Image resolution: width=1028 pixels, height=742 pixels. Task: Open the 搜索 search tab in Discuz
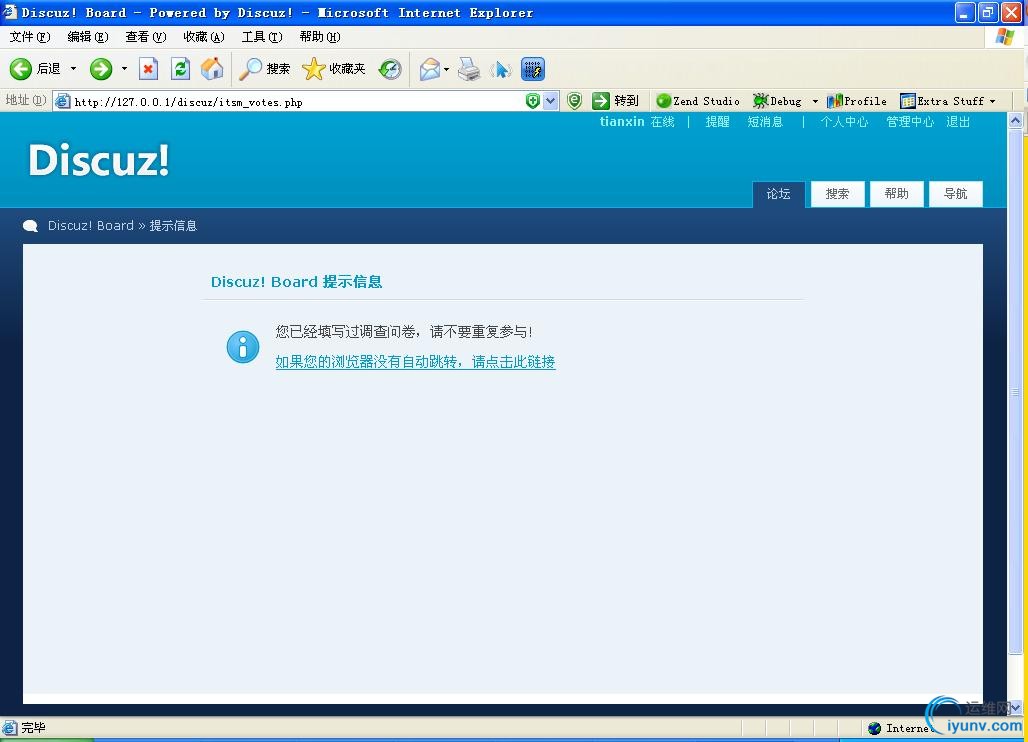coord(837,194)
